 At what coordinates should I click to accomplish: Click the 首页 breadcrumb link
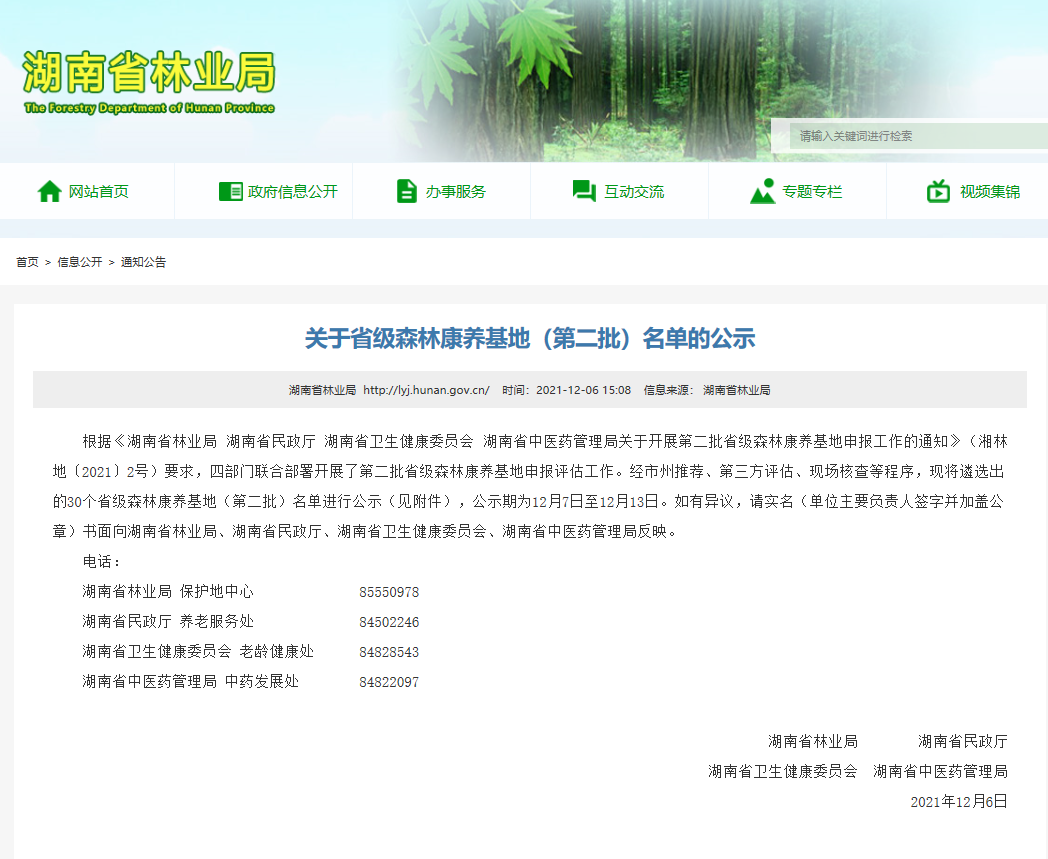(x=27, y=262)
